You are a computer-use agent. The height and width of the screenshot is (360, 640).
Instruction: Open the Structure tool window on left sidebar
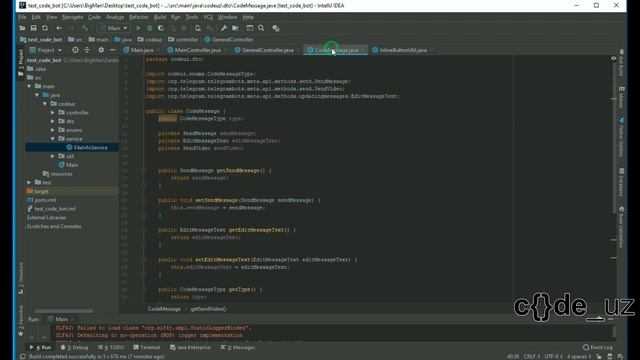point(20,278)
